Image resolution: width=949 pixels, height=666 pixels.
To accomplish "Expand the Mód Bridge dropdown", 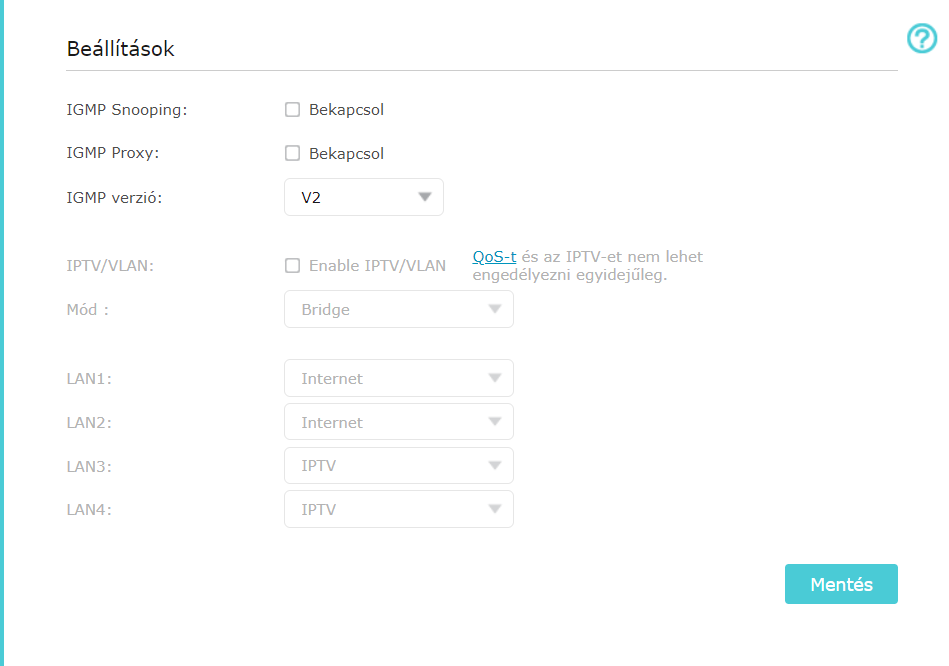I will tap(398, 310).
